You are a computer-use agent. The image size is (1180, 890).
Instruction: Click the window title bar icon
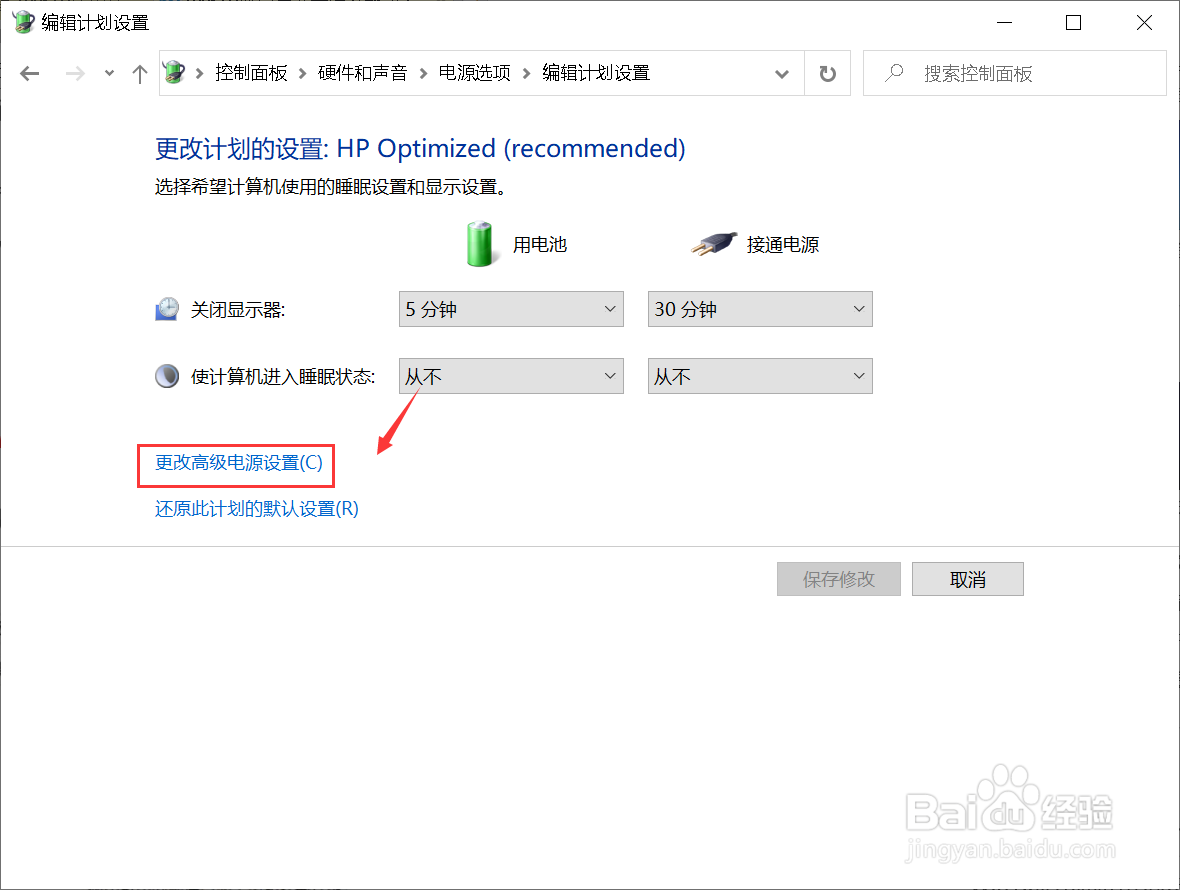pyautogui.click(x=23, y=22)
